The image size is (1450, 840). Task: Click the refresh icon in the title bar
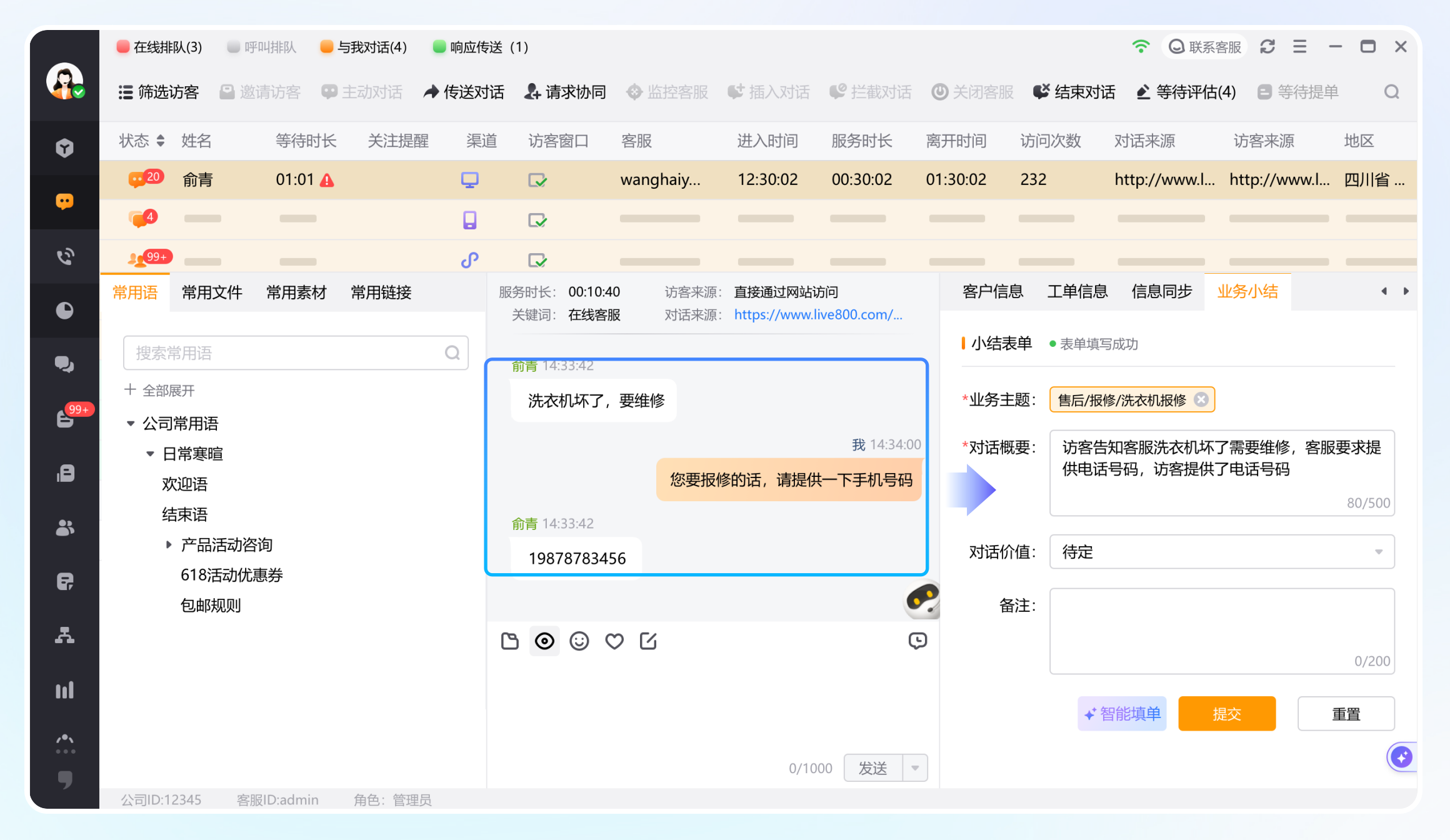pyautogui.click(x=1267, y=47)
